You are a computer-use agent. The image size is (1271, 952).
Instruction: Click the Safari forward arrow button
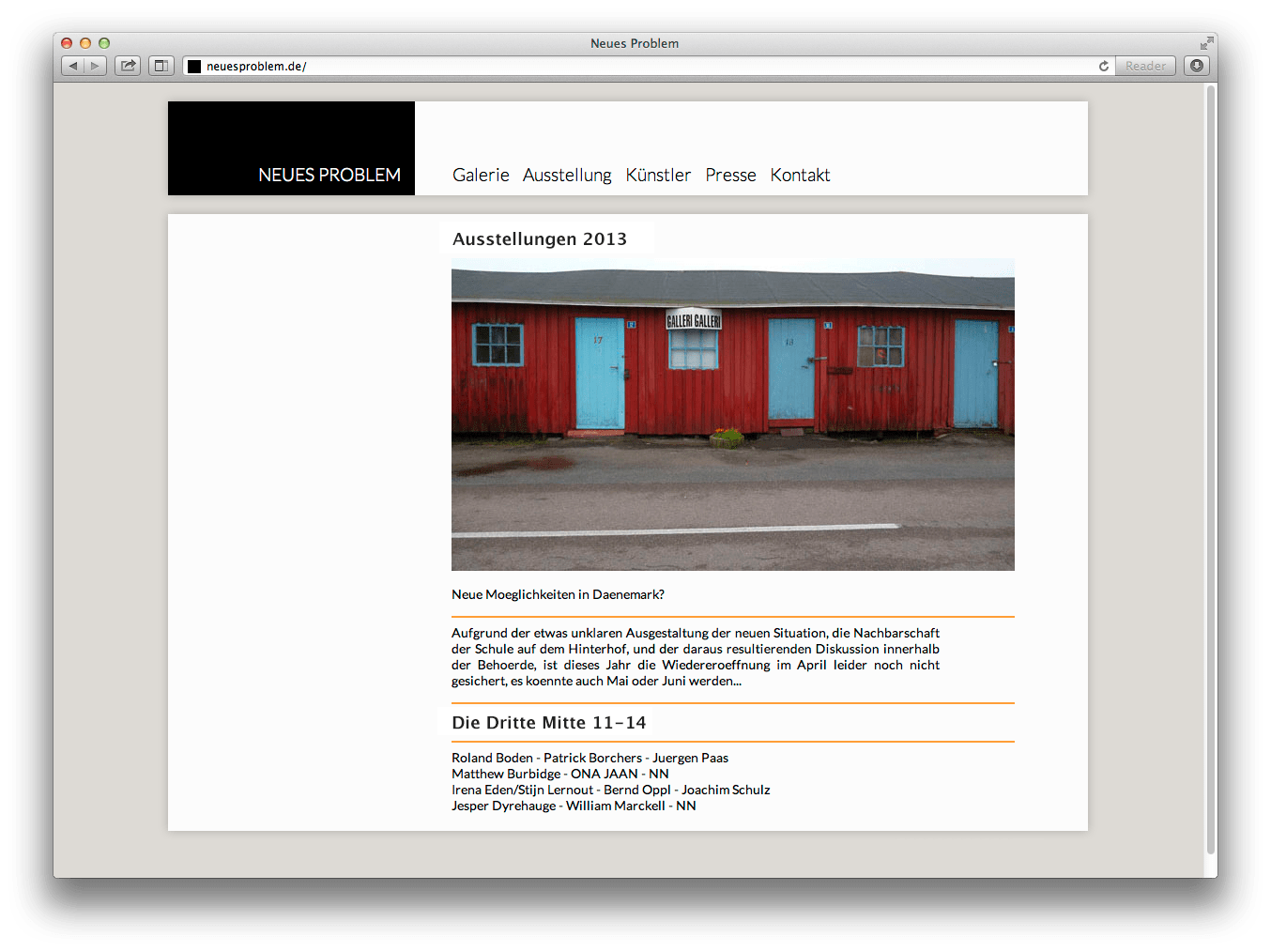(95, 66)
